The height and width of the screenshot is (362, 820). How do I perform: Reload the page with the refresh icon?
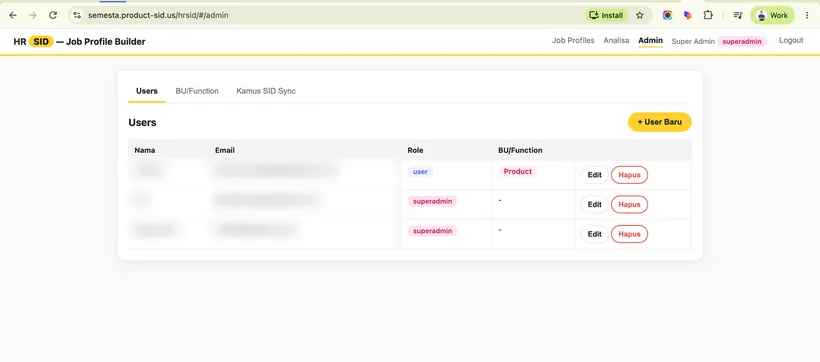[x=53, y=15]
